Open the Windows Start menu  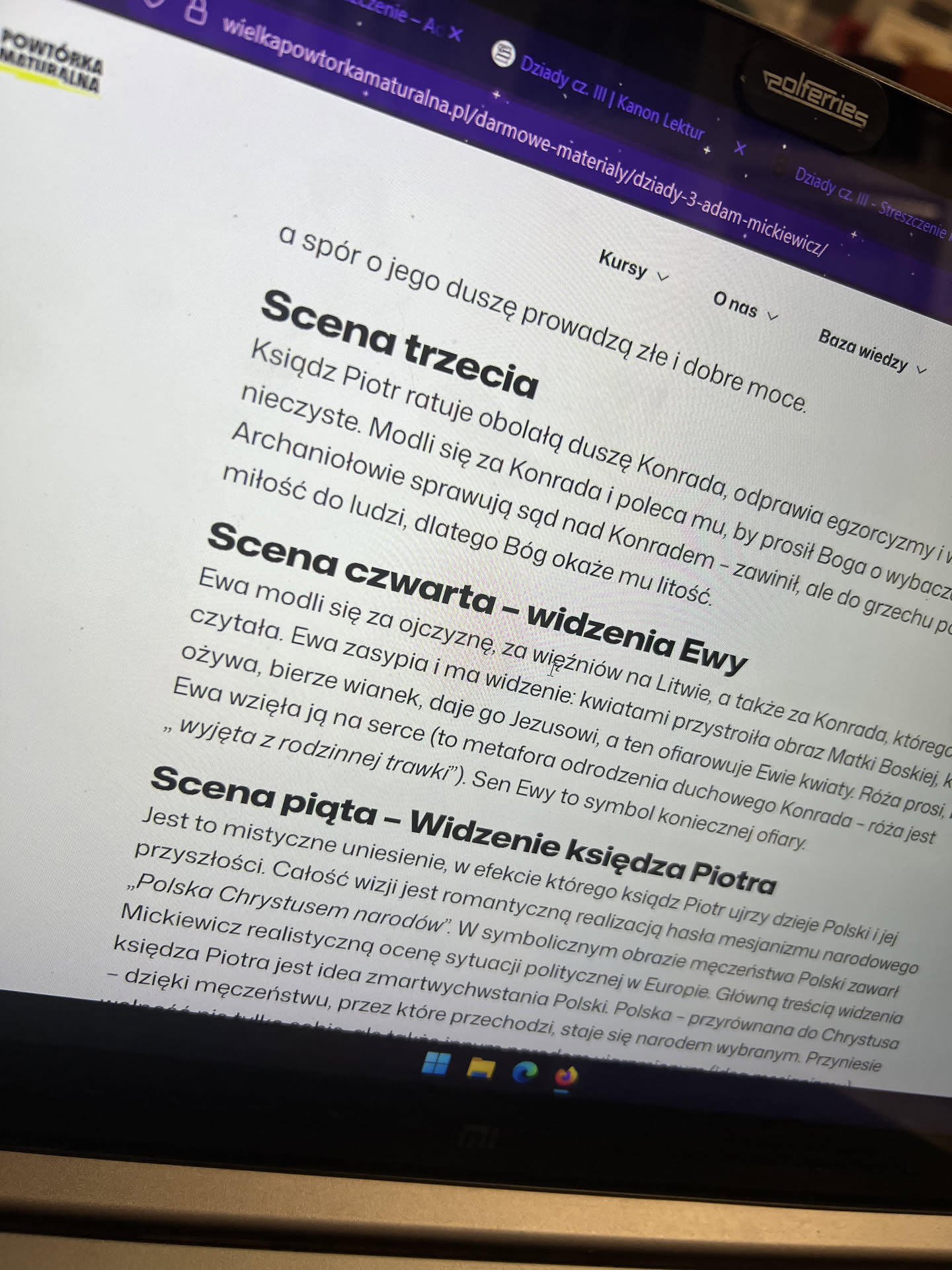point(436,1064)
